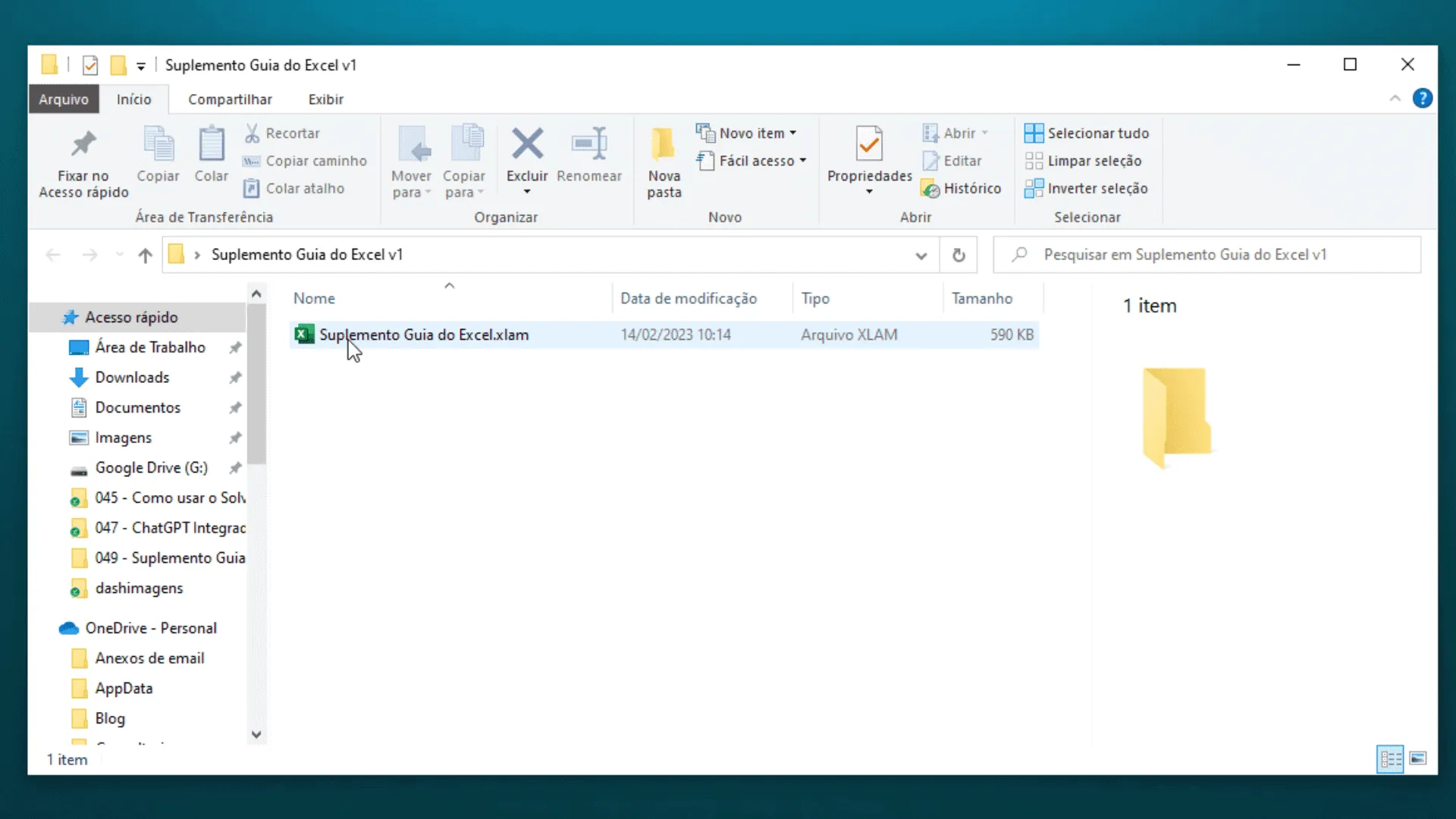Switch to the Compartilhar ribbon tab
This screenshot has width=1456, height=819.
point(230,99)
